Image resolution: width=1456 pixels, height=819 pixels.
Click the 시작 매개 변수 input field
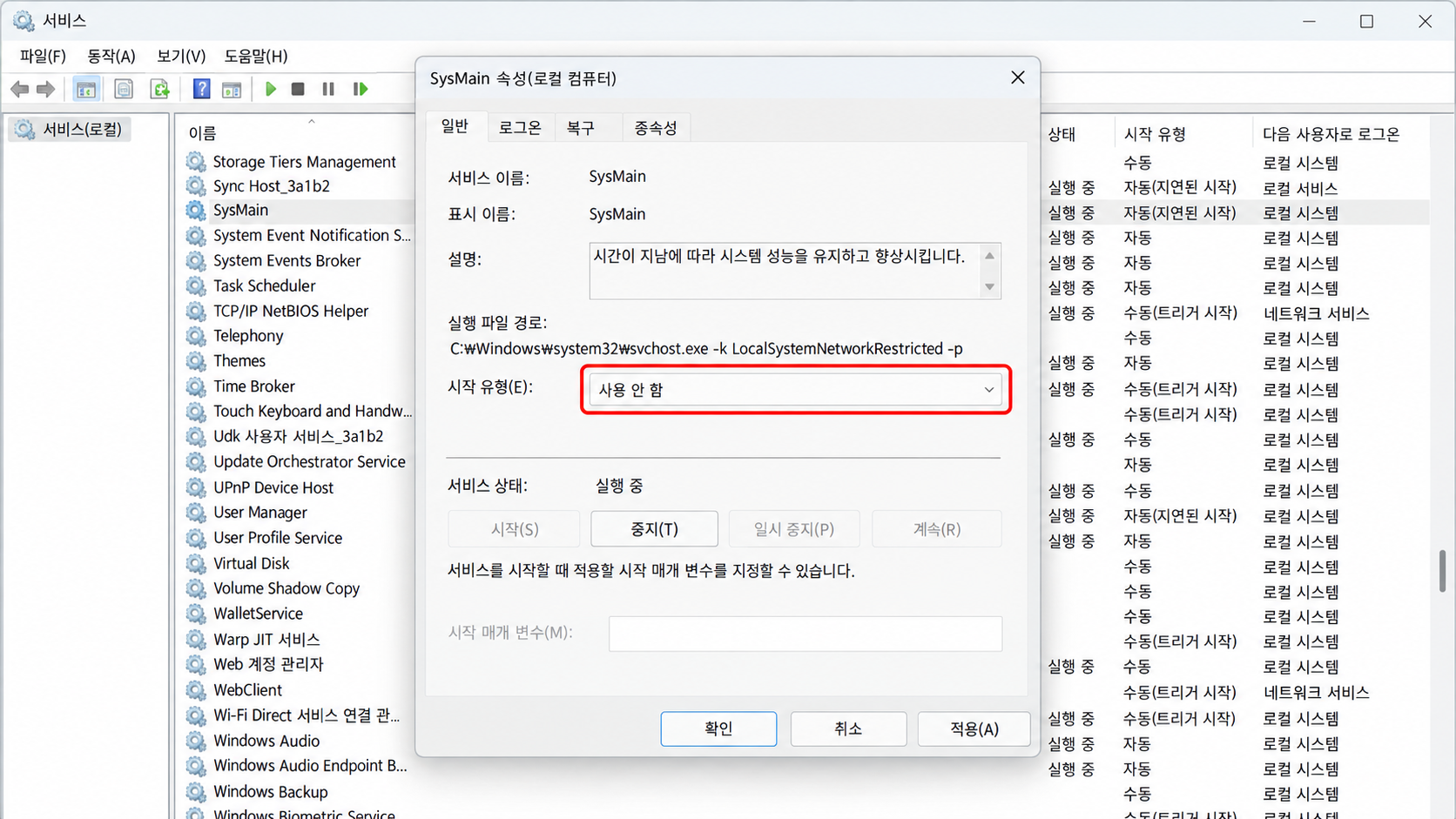tap(806, 634)
